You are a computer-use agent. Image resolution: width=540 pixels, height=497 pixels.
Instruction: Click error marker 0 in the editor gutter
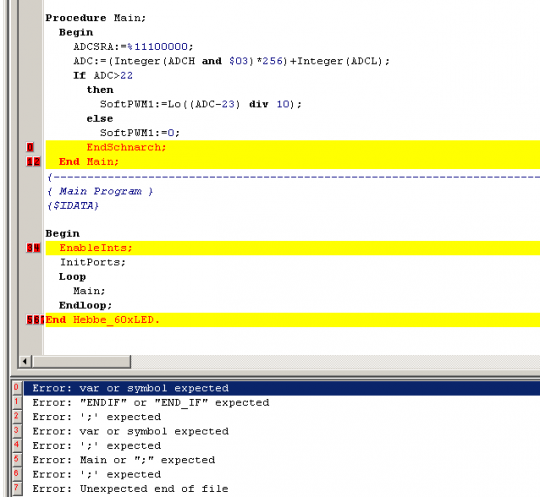[30, 147]
